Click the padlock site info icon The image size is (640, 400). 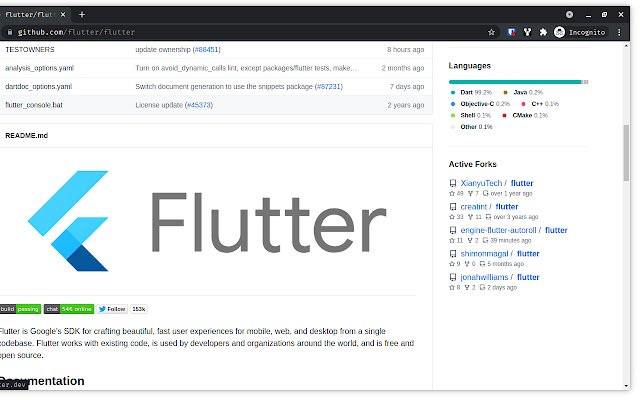[x=10, y=32]
